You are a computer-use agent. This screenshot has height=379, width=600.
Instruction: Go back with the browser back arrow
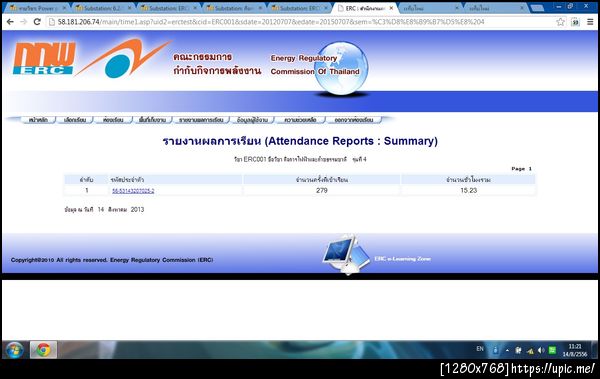10,22
